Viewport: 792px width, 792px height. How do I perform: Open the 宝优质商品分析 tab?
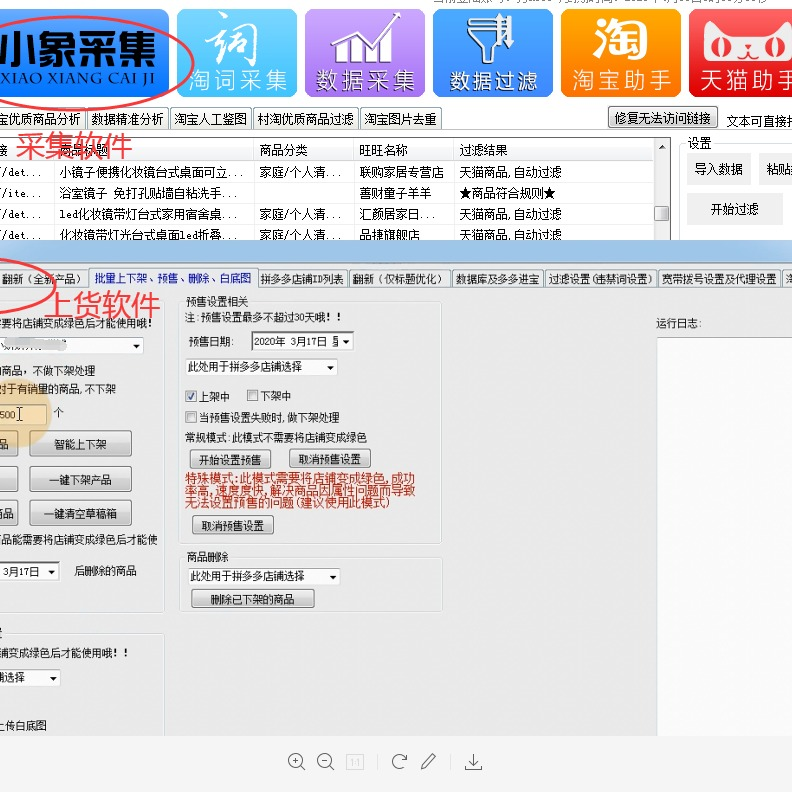click(x=41, y=119)
